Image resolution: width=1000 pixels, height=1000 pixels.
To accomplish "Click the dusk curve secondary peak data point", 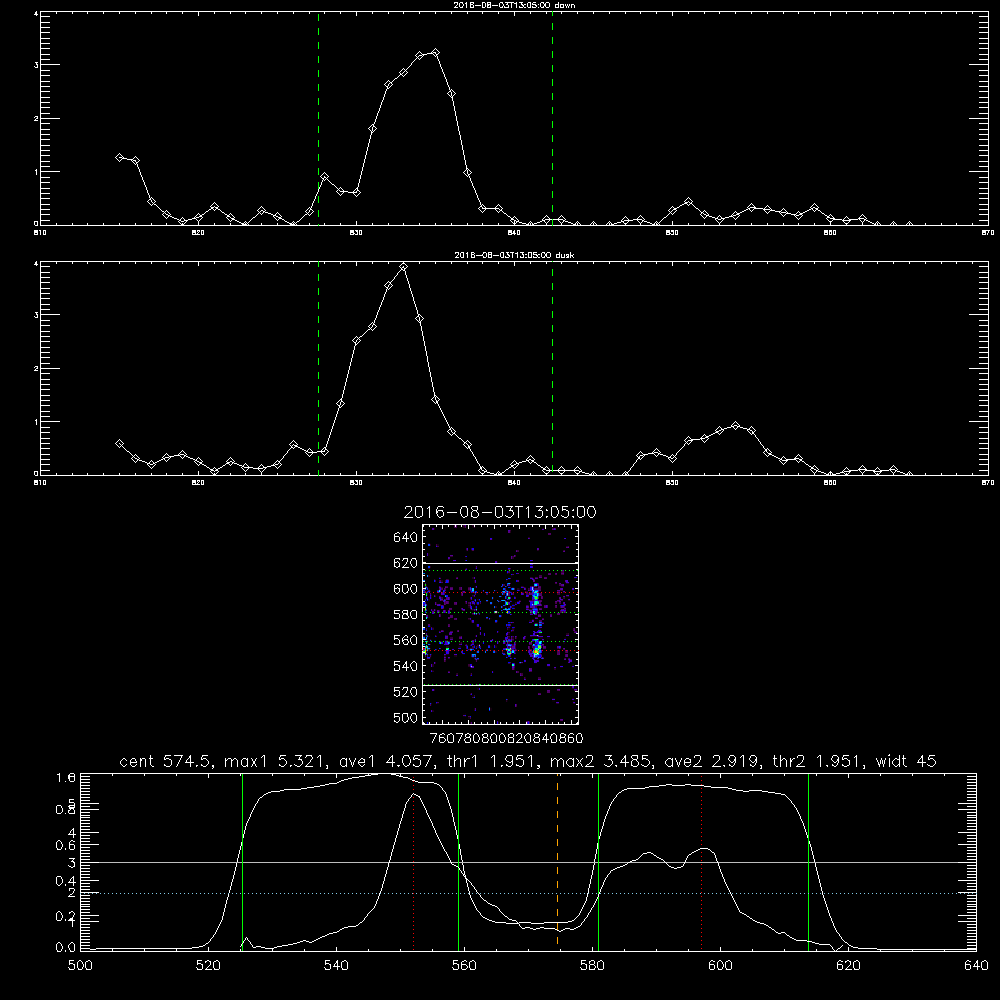I will click(x=735, y=425).
